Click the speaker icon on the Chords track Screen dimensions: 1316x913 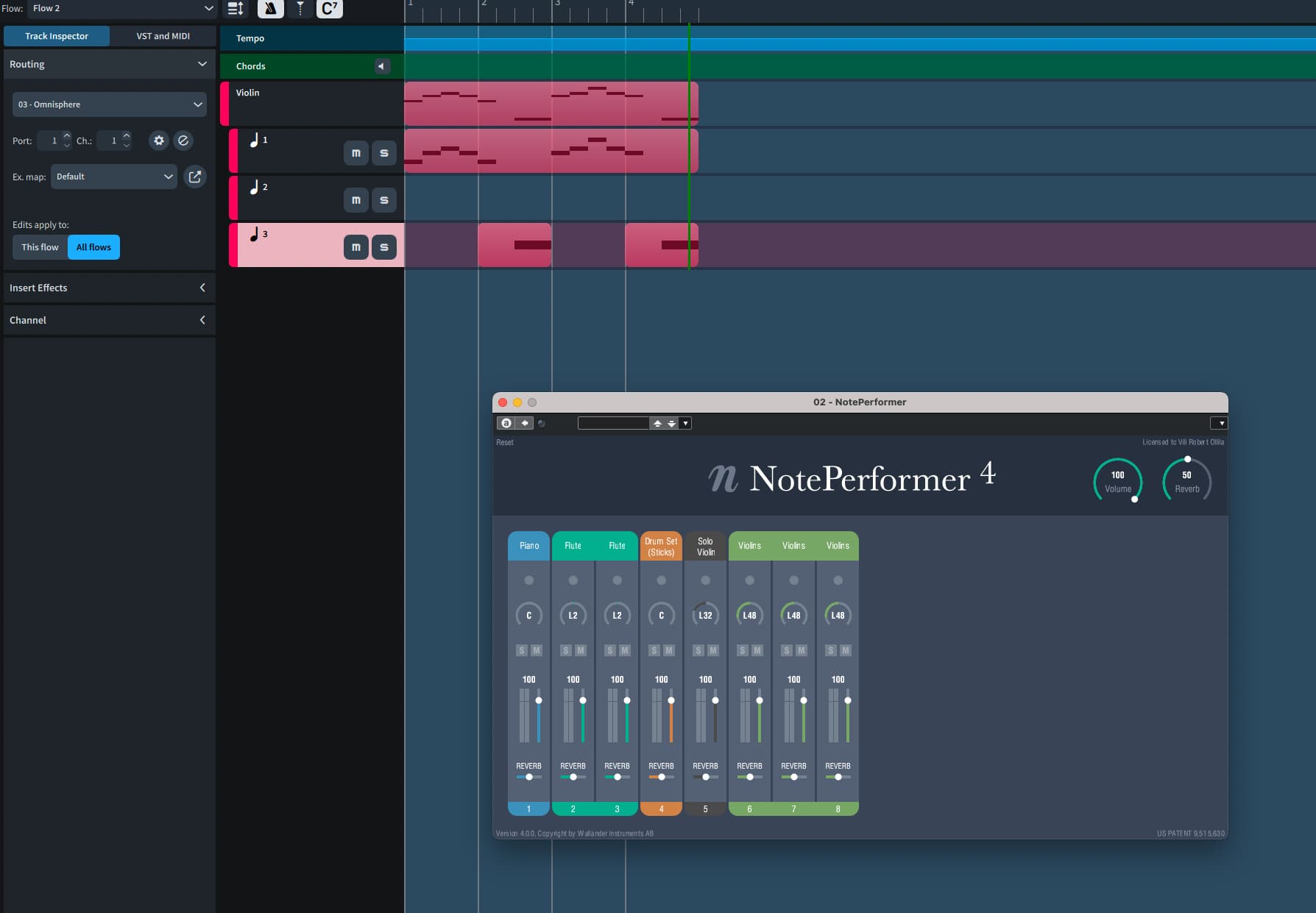pos(381,66)
